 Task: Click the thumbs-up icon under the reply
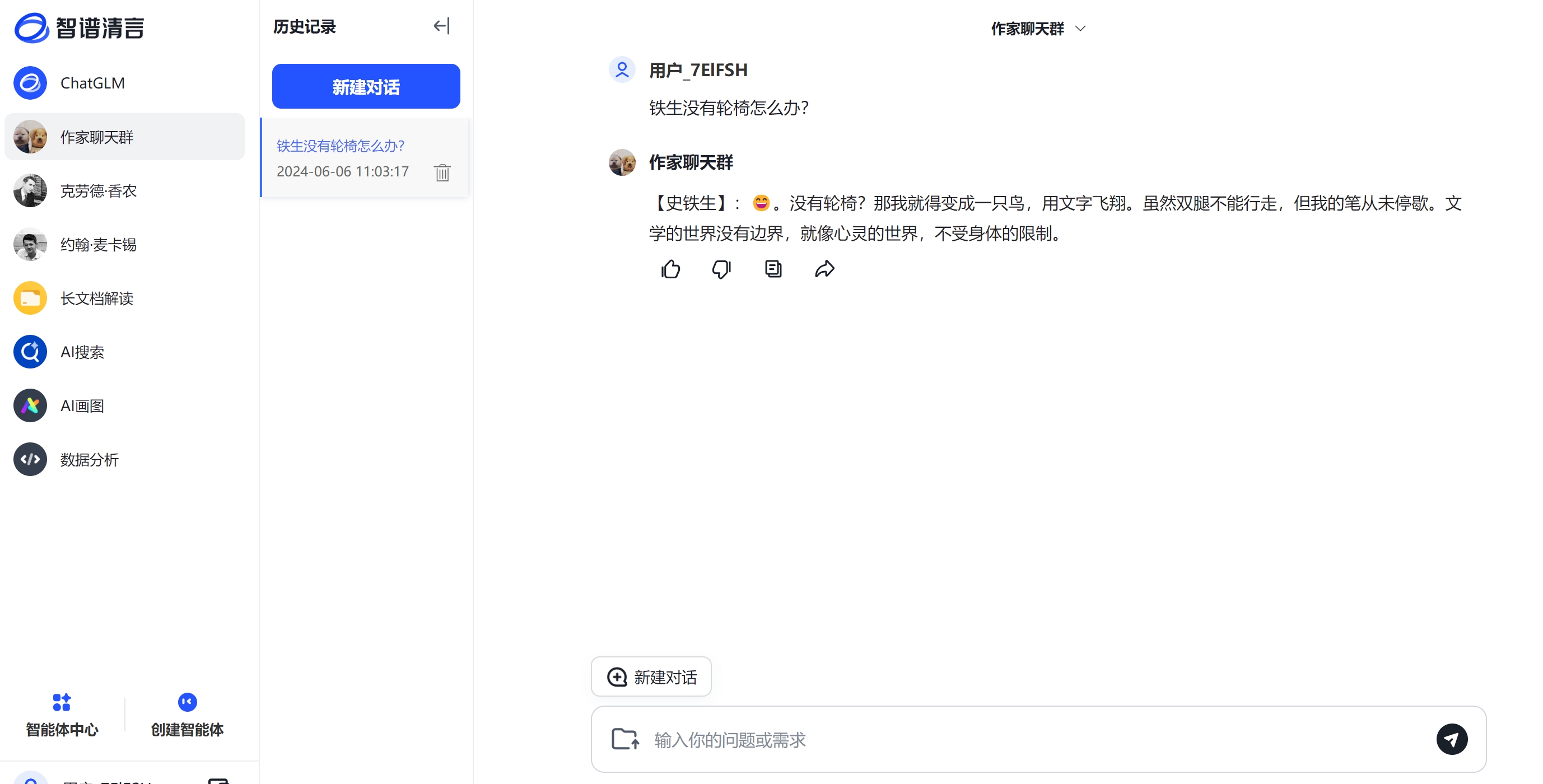tap(670, 269)
